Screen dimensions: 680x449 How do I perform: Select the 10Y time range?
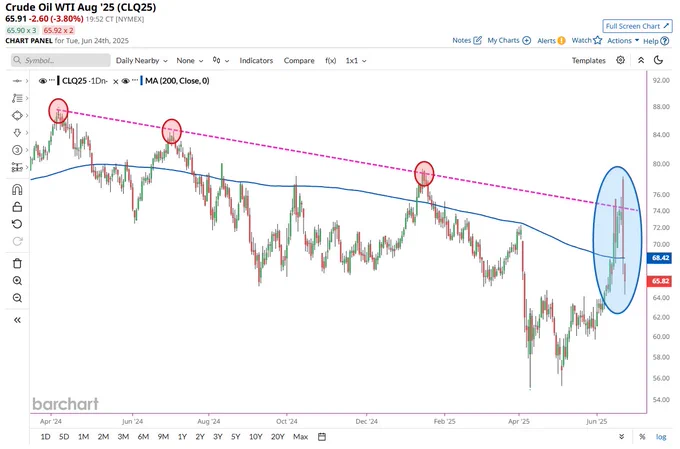click(x=255, y=436)
